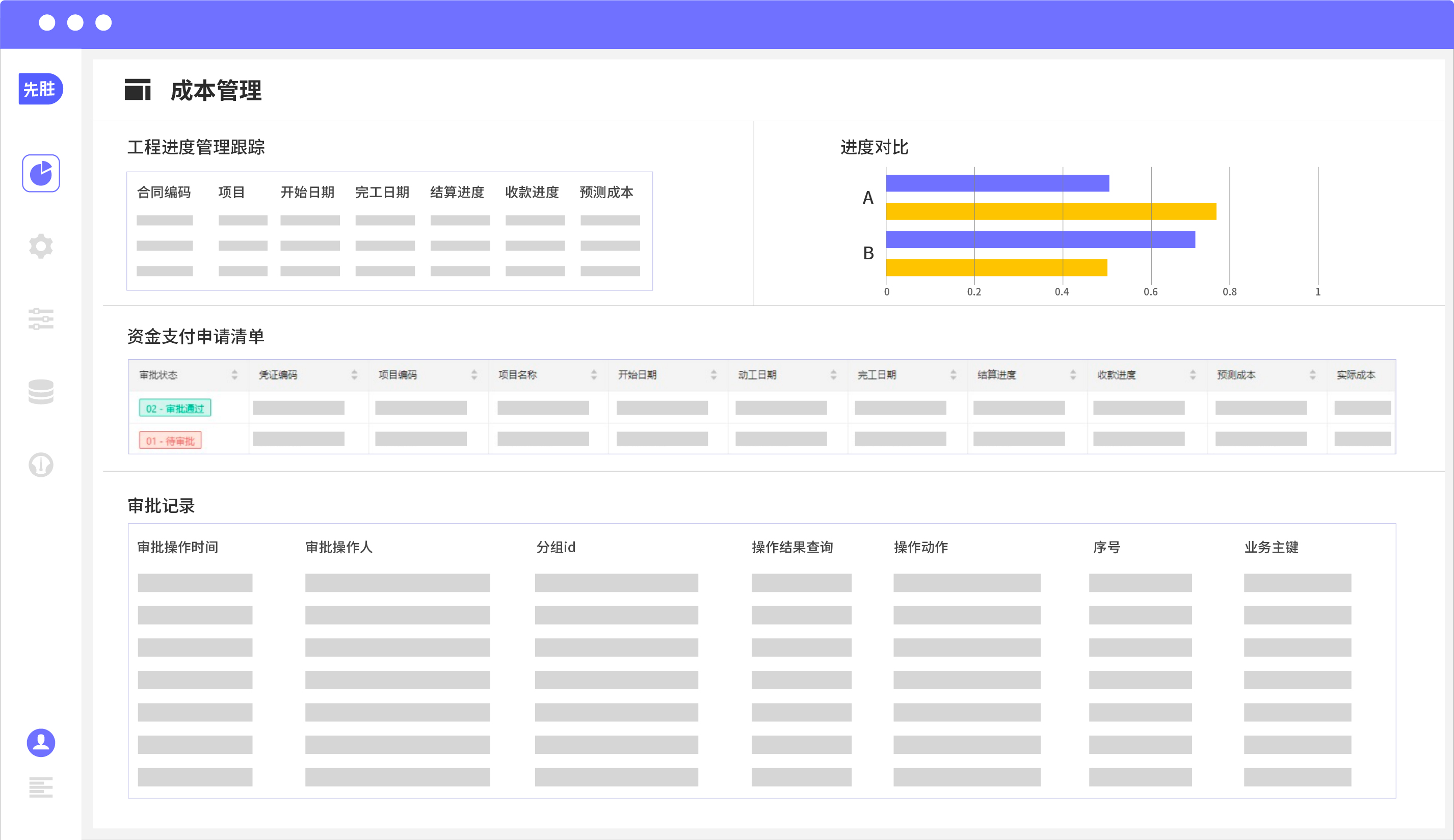Sort by 动工日期 column arrows
The image size is (1454, 840).
point(833,375)
